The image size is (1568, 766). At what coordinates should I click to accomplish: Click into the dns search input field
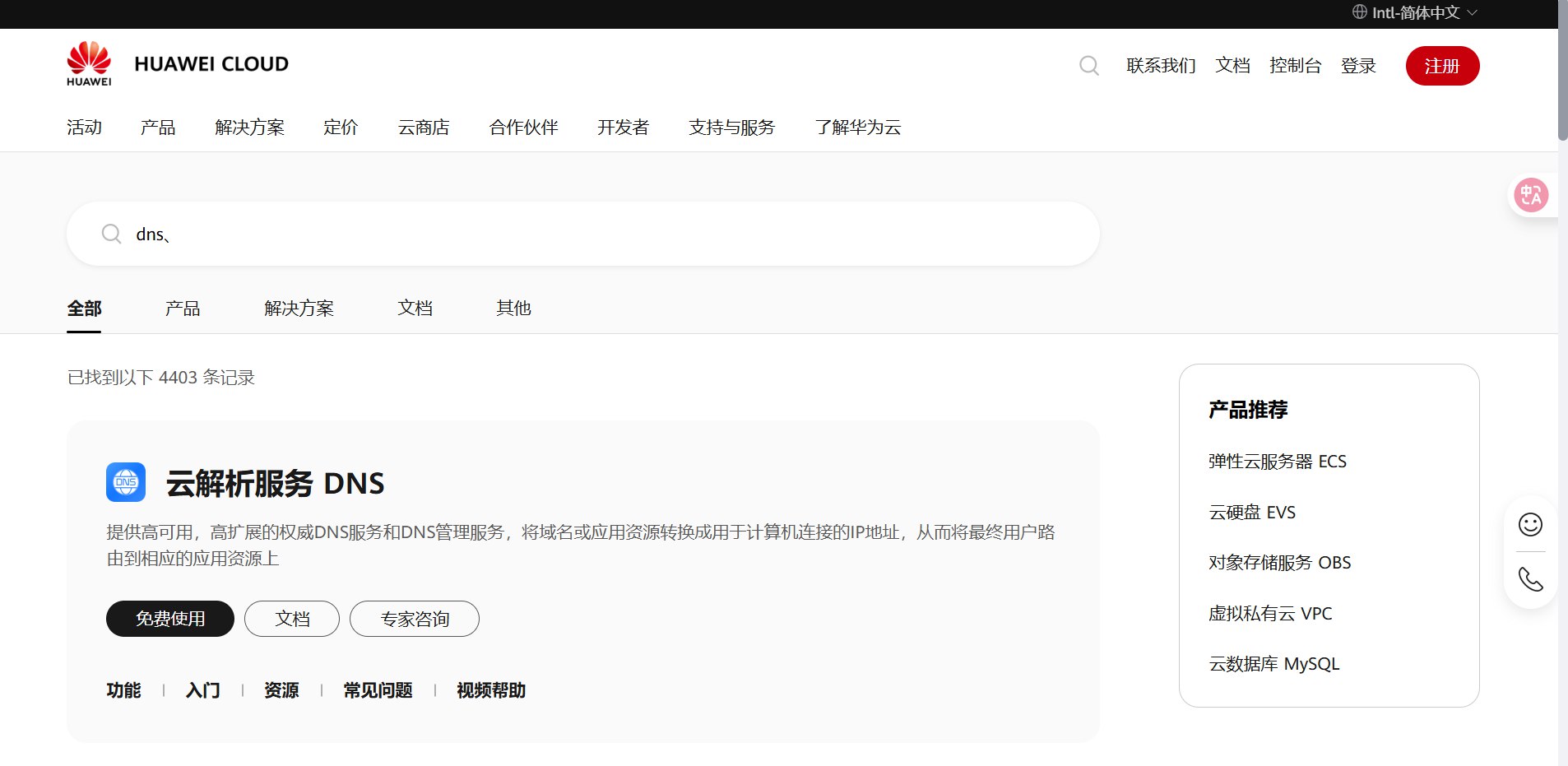[x=576, y=234]
